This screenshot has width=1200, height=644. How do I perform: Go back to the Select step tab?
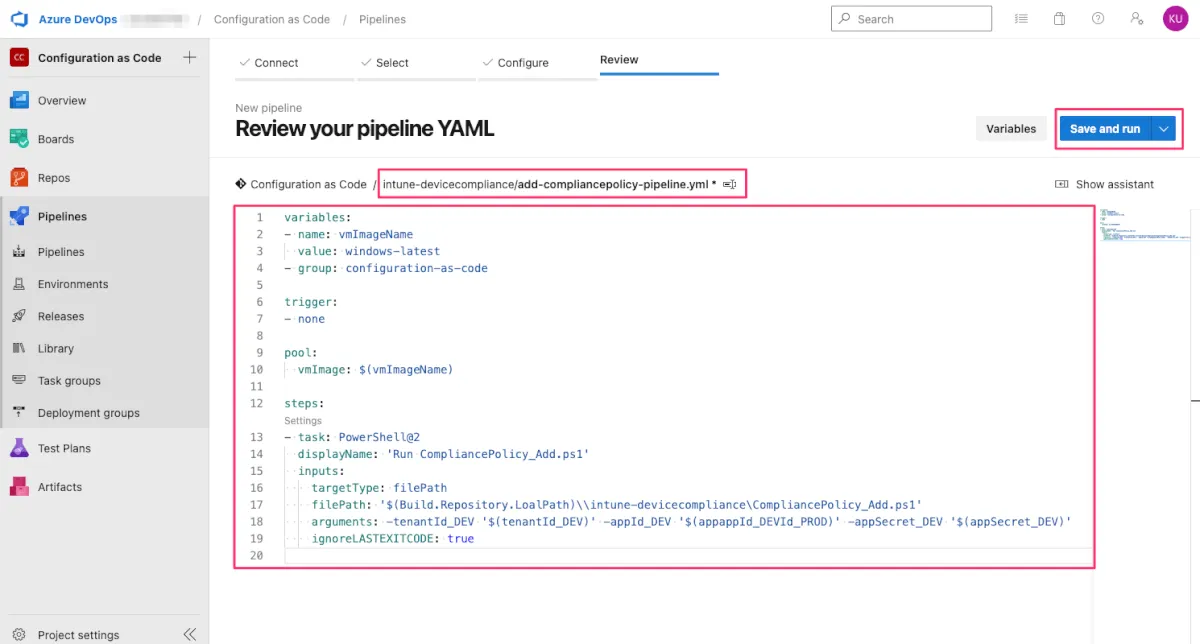pyautogui.click(x=392, y=63)
